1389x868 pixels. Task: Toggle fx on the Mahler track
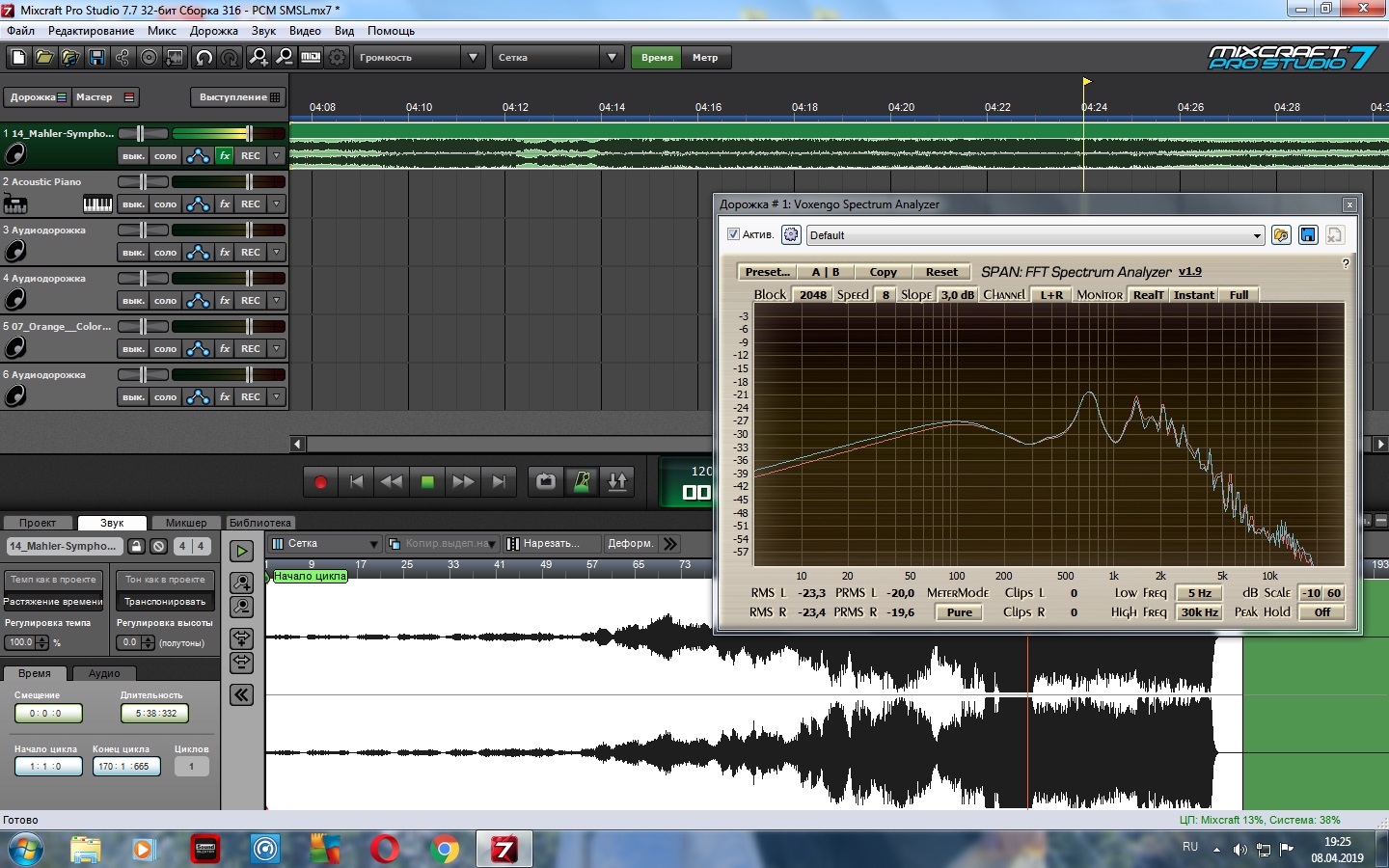coord(225,155)
